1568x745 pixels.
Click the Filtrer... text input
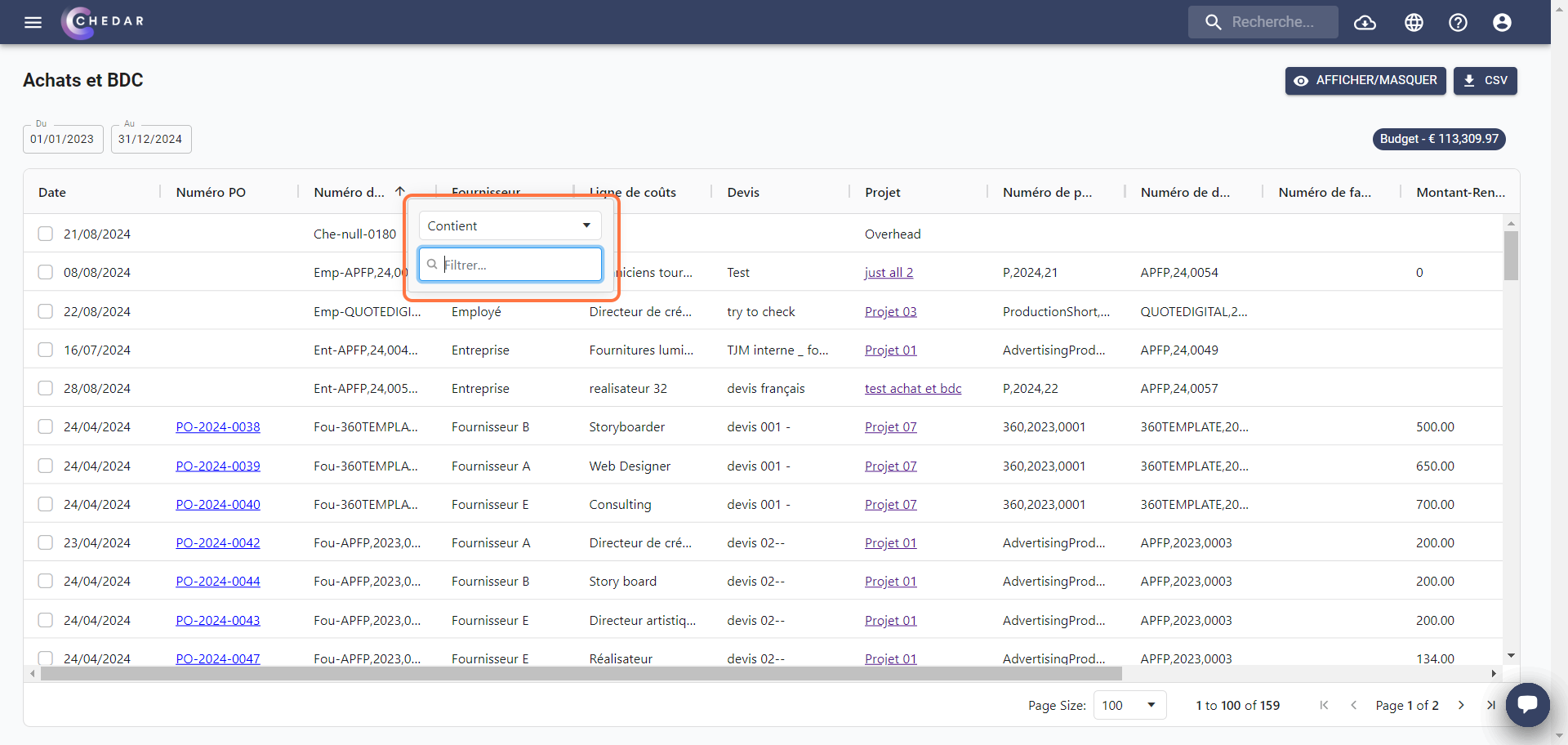point(510,265)
